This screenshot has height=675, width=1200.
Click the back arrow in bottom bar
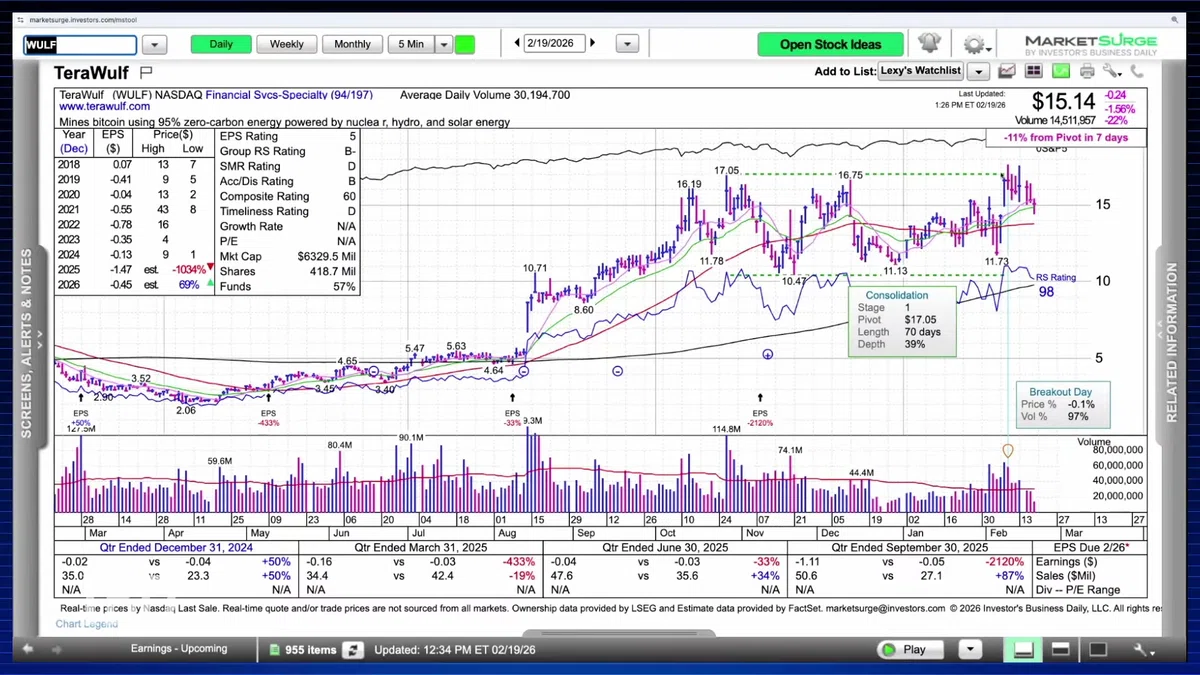click(28, 649)
